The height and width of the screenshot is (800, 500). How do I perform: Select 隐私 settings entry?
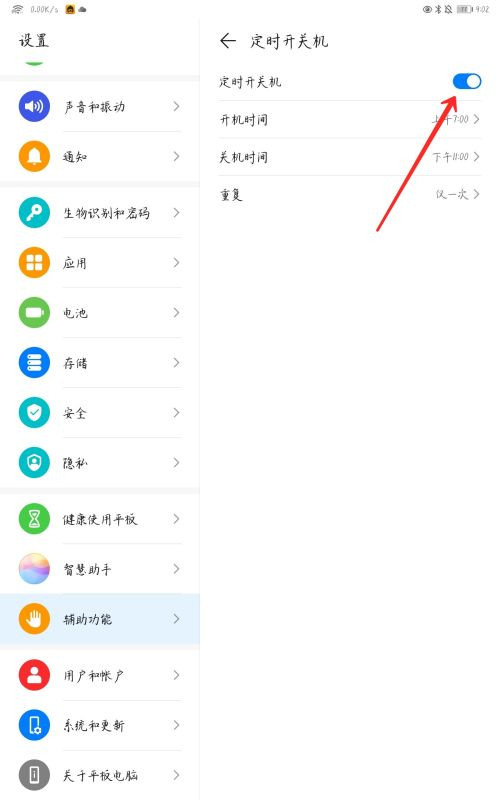click(100, 462)
